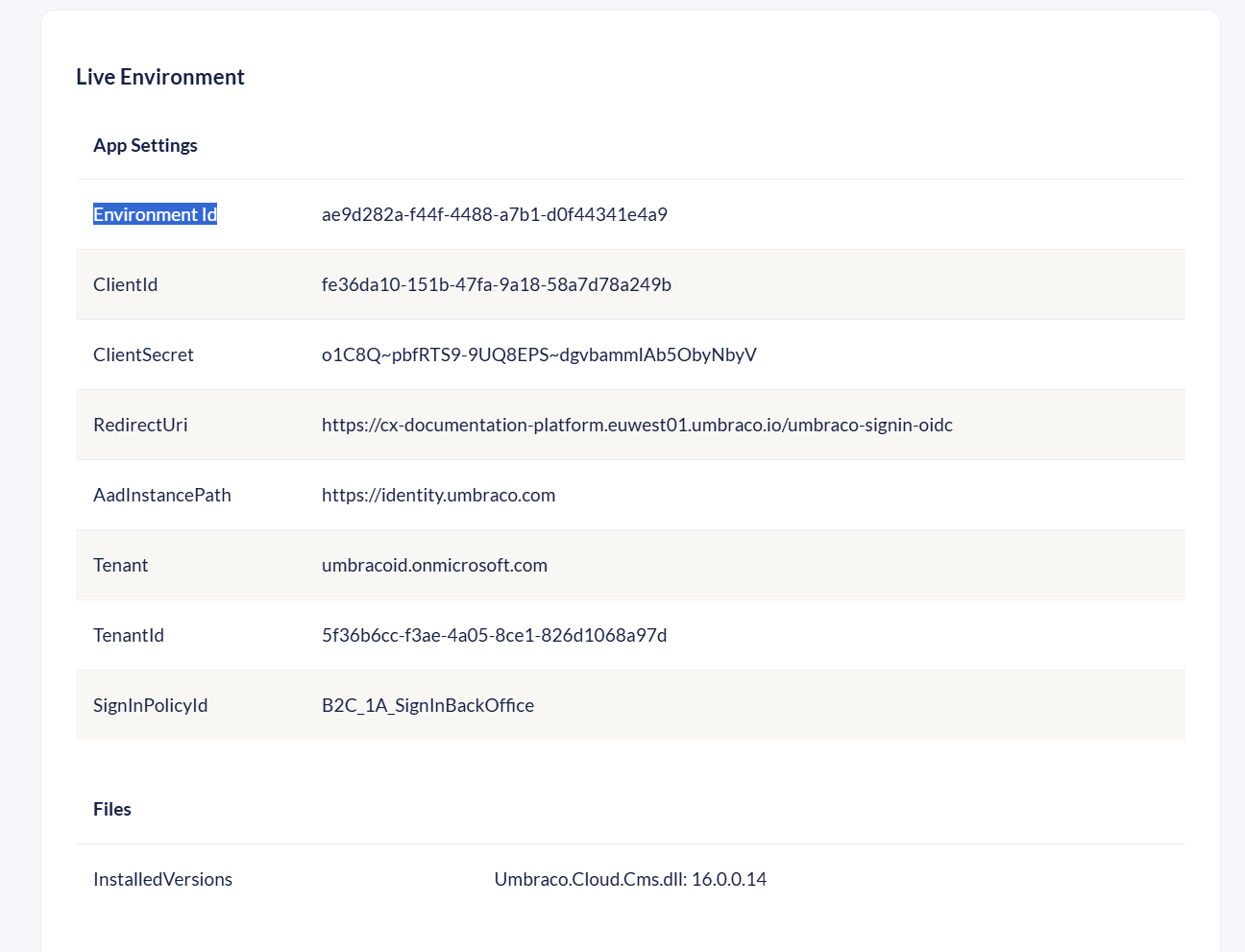This screenshot has width=1245, height=952.
Task: Select the umbracoid.onmicrosoft.com tenant value
Action: 434,565
